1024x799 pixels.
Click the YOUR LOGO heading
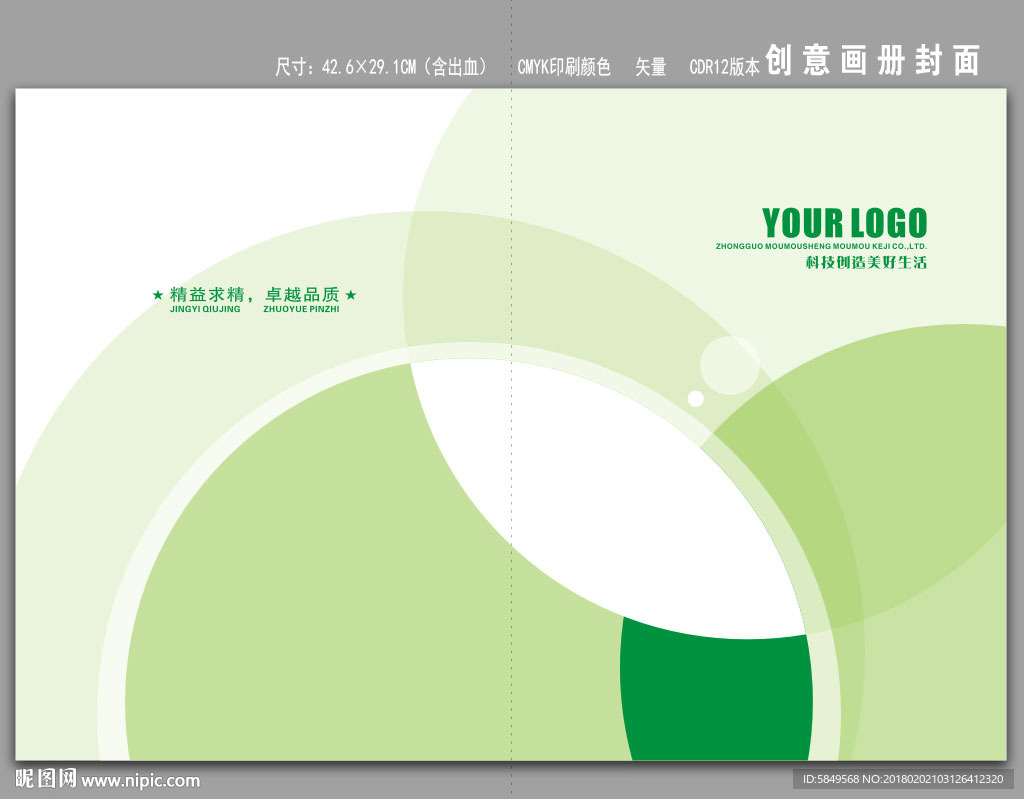pyautogui.click(x=844, y=223)
